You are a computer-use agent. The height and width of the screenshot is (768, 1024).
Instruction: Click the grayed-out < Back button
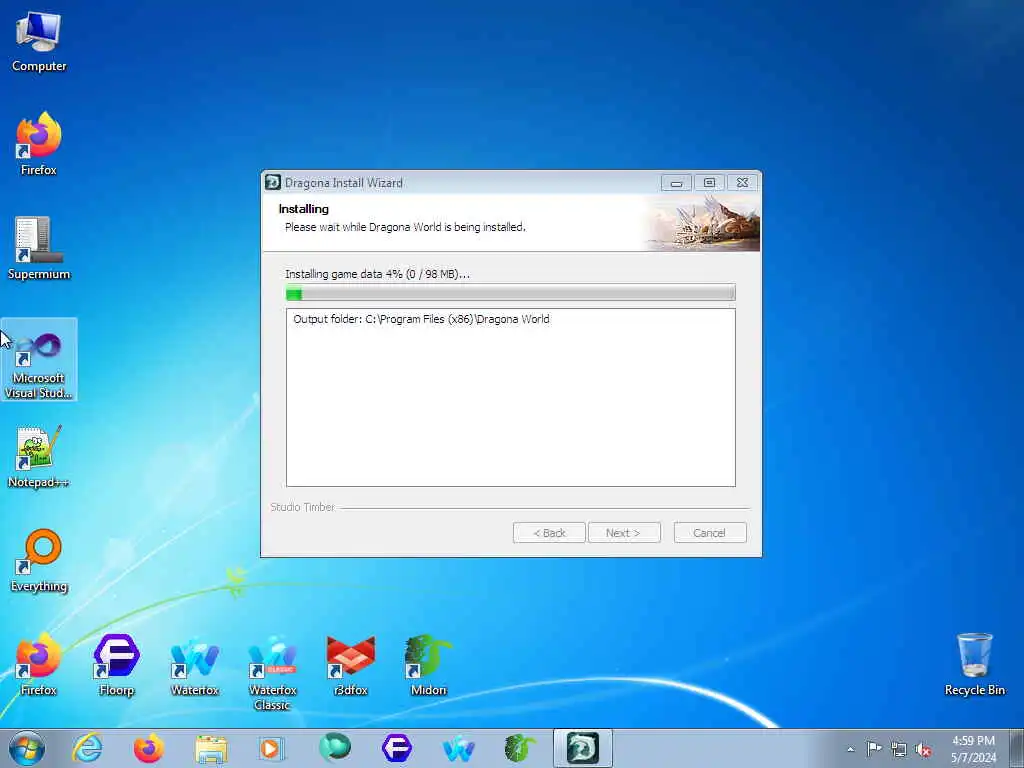tap(549, 533)
